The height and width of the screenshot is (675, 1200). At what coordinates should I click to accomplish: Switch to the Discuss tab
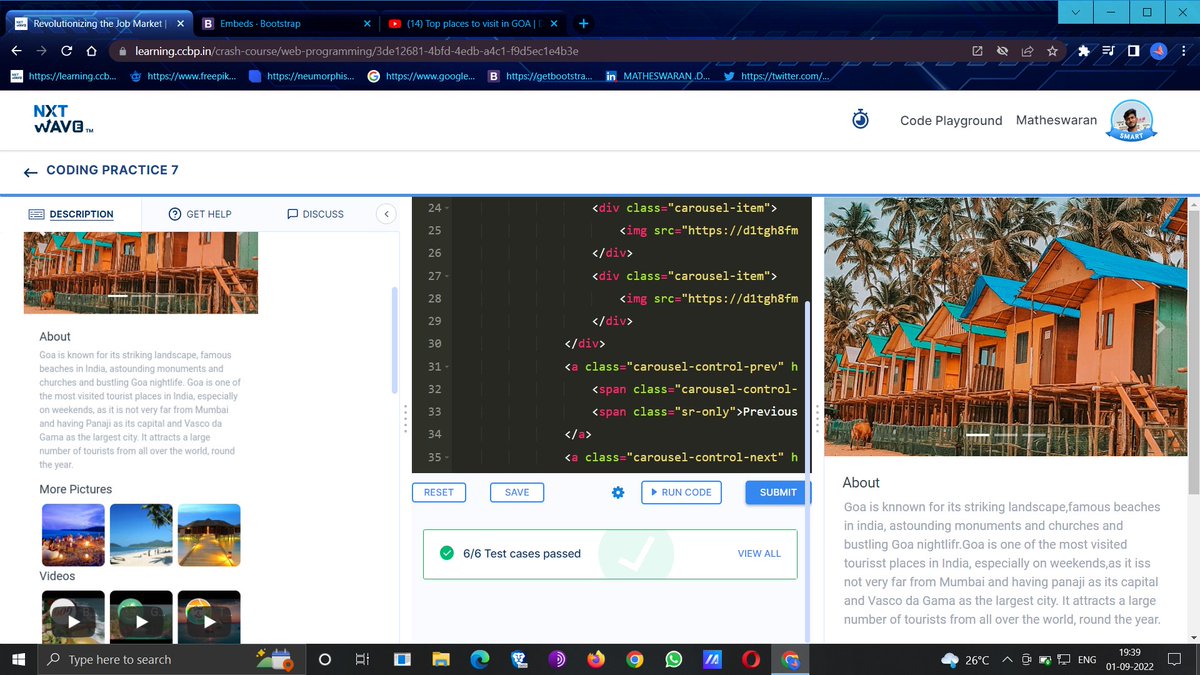coord(315,214)
